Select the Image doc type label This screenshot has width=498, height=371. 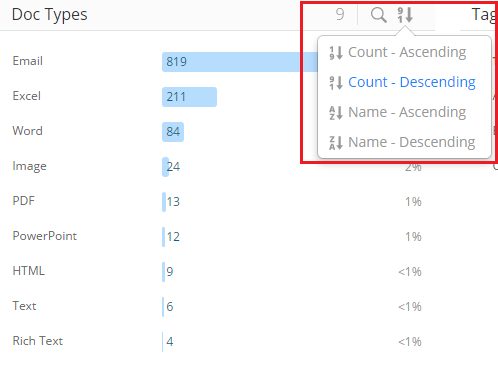tap(29, 166)
